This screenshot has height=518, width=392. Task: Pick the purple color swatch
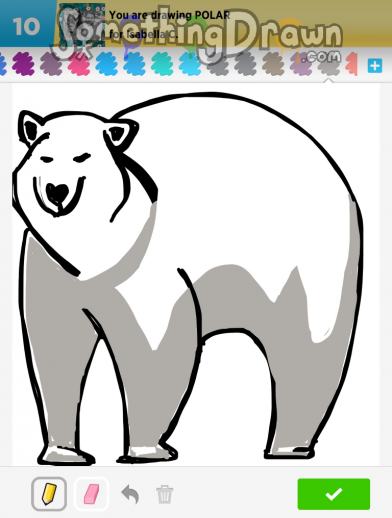23,64
